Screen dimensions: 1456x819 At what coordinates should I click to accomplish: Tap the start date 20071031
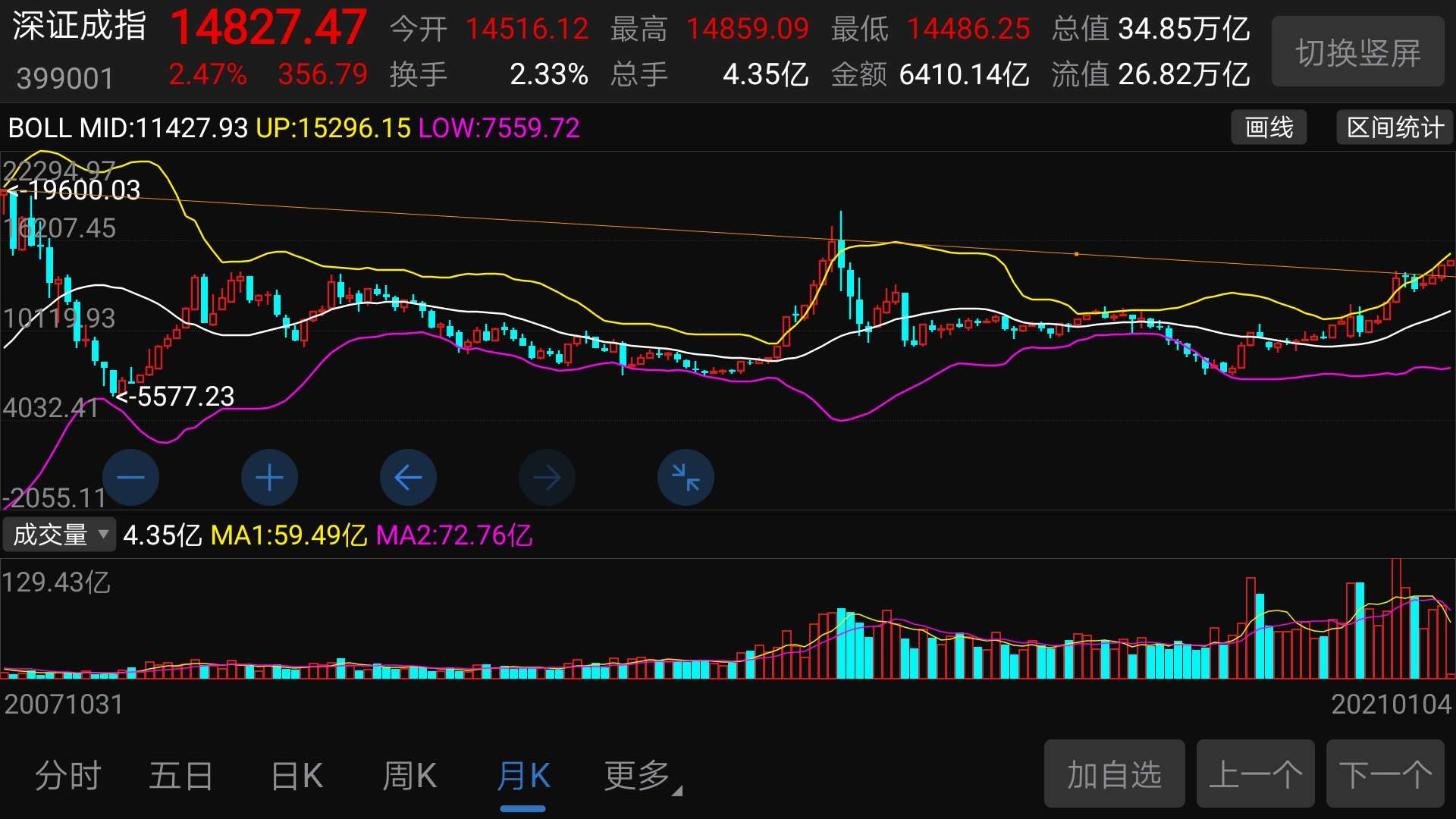point(64,704)
